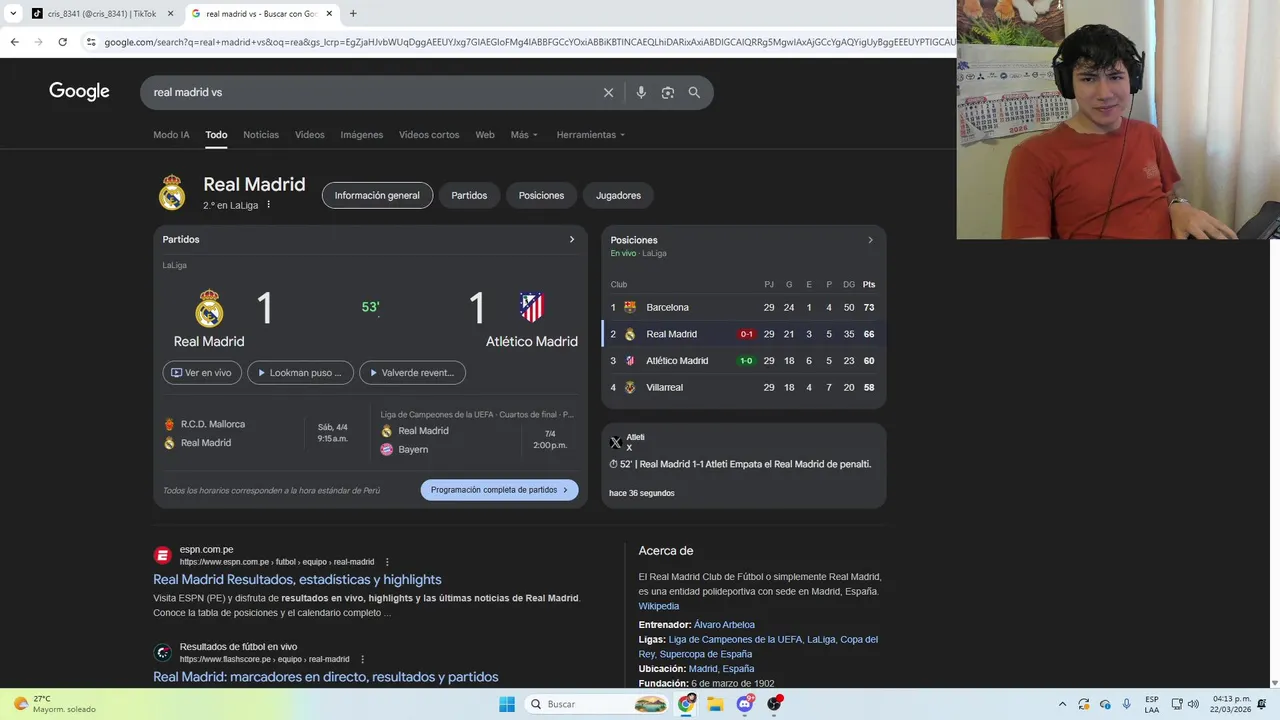
Task: Show hidden system tray icons
Action: coord(1063,704)
